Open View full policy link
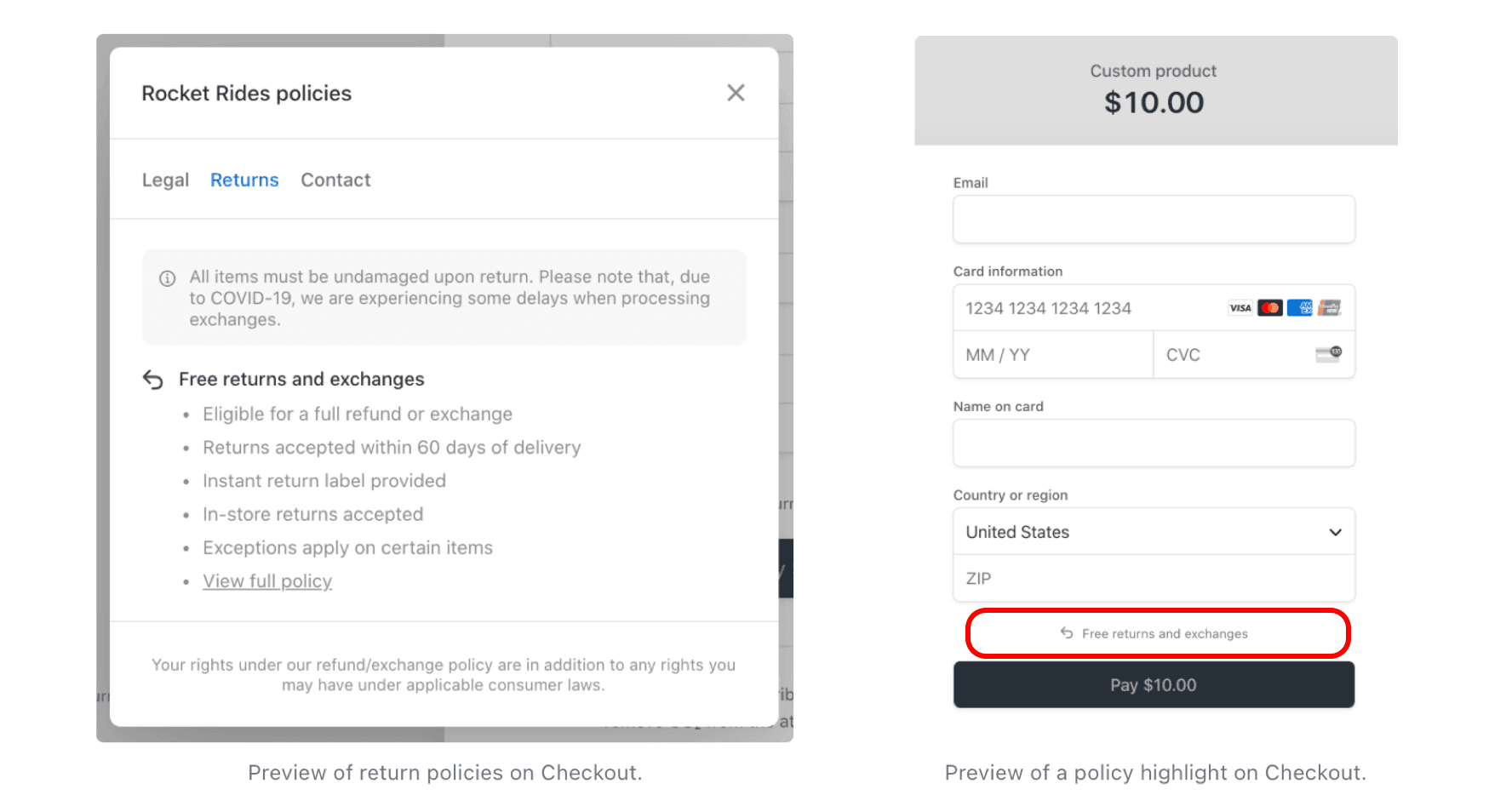This screenshot has height=812, width=1489. pyautogui.click(x=266, y=580)
